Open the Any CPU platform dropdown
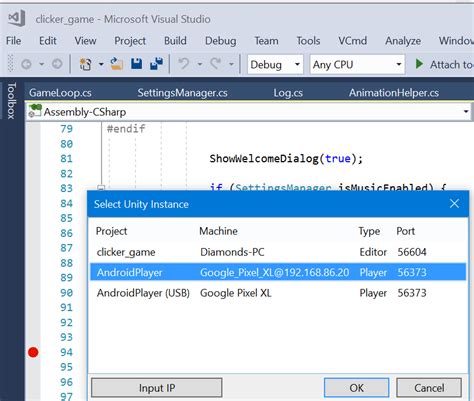The height and width of the screenshot is (401, 474). point(357,64)
